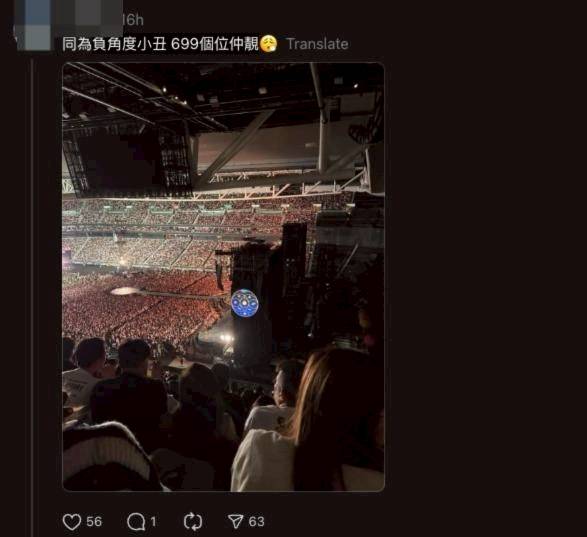Click the long-haired woman in photo foreground
This screenshot has height=537, width=587.
tap(329, 419)
